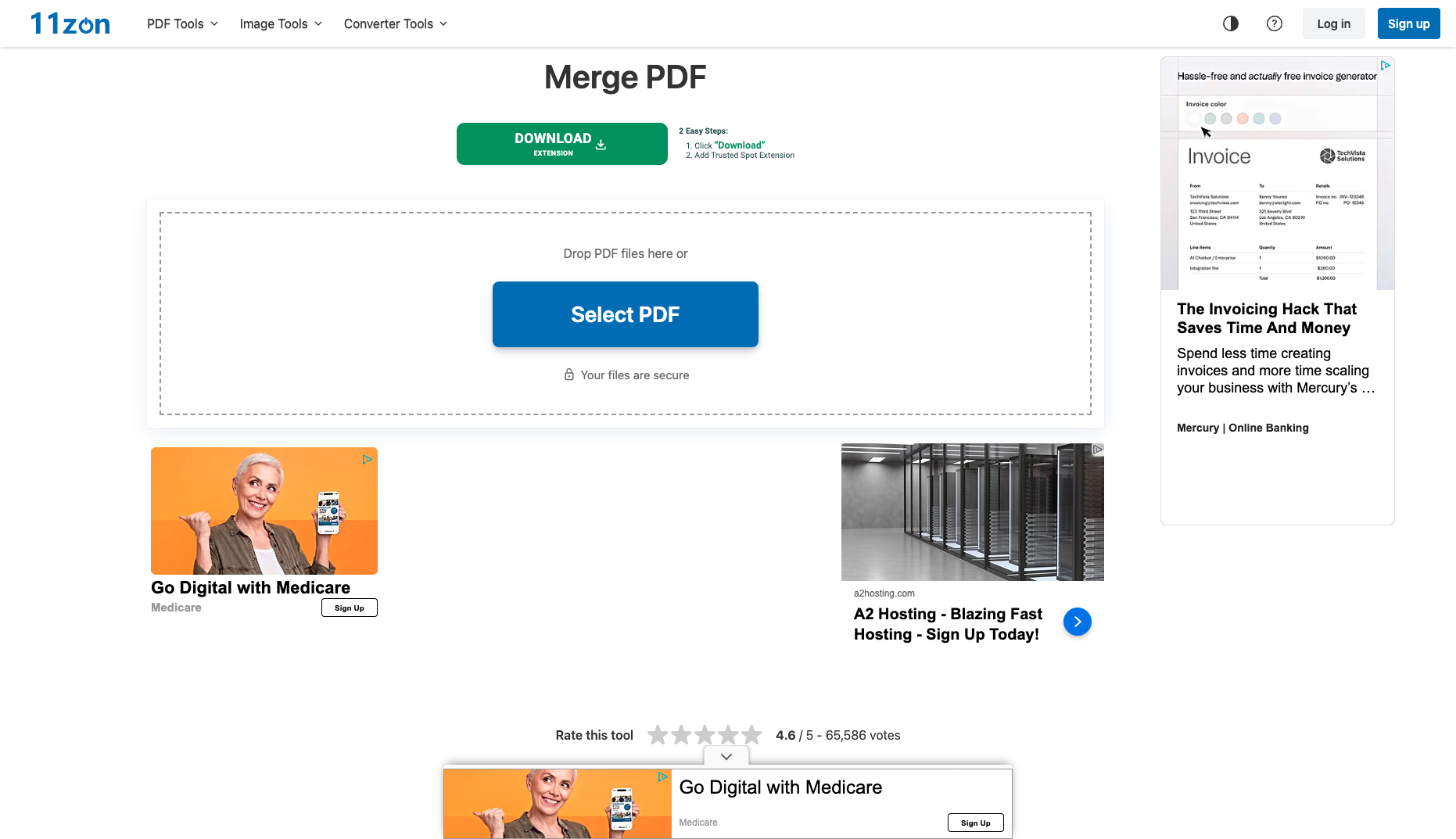Click the '4.6 / 5 - 65,586 votes' text
Image resolution: width=1456 pixels, height=839 pixels.
coord(838,735)
